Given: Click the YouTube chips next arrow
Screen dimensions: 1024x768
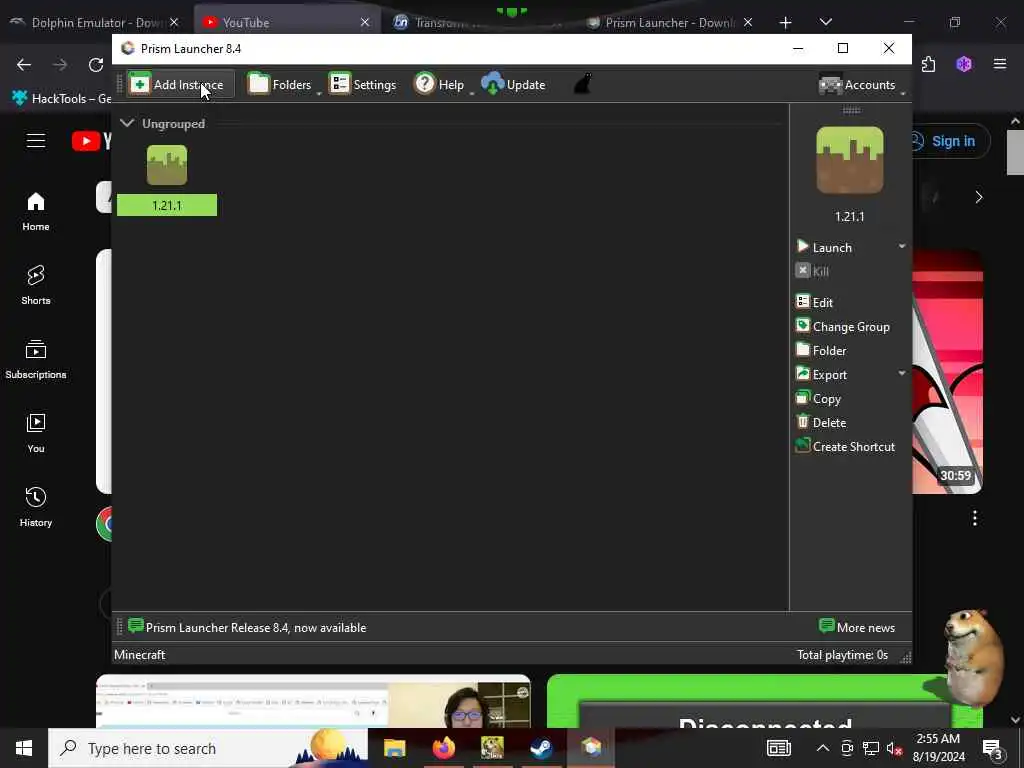Looking at the screenshot, I should click(978, 197).
